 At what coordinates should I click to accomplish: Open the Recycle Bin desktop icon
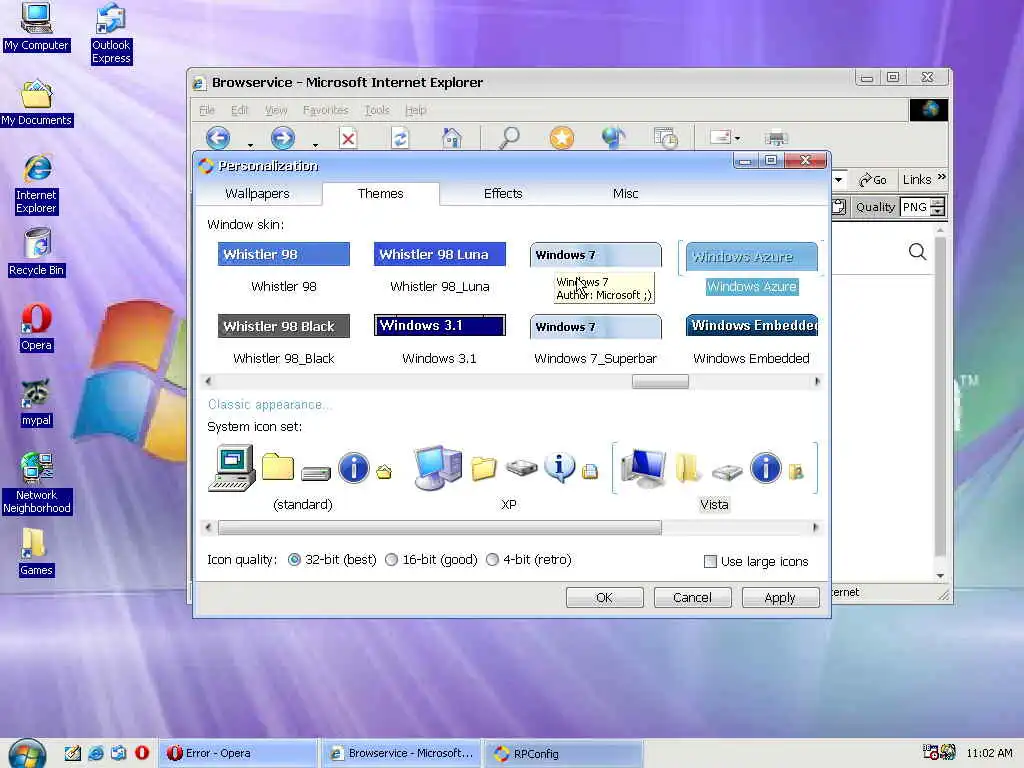point(37,252)
